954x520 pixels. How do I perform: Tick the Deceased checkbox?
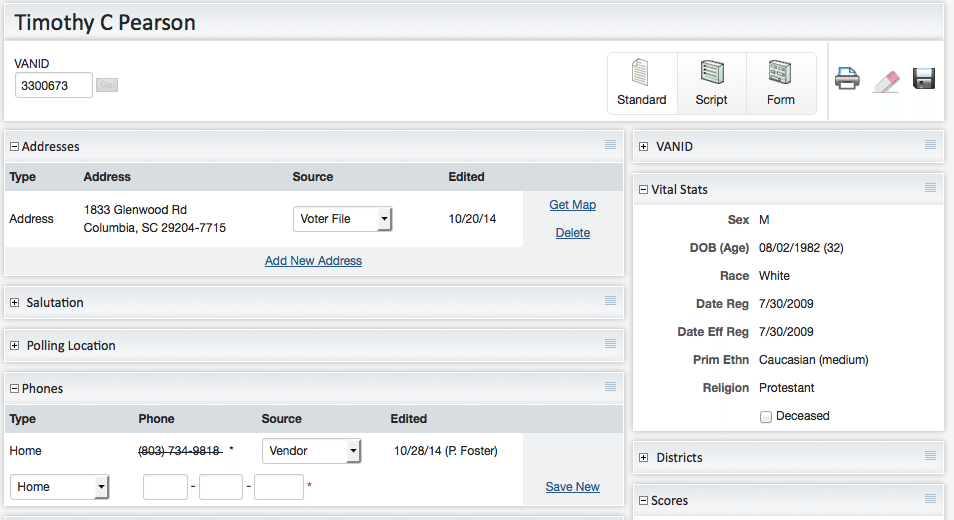point(766,416)
